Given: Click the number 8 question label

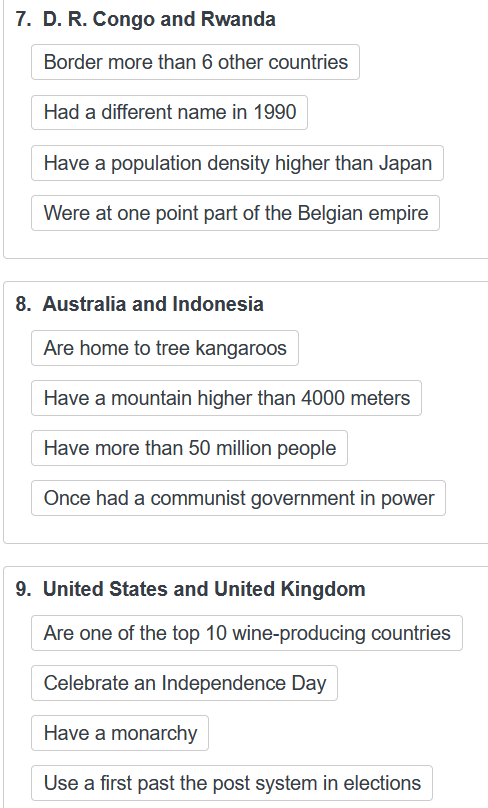Looking at the screenshot, I should [x=23, y=304].
